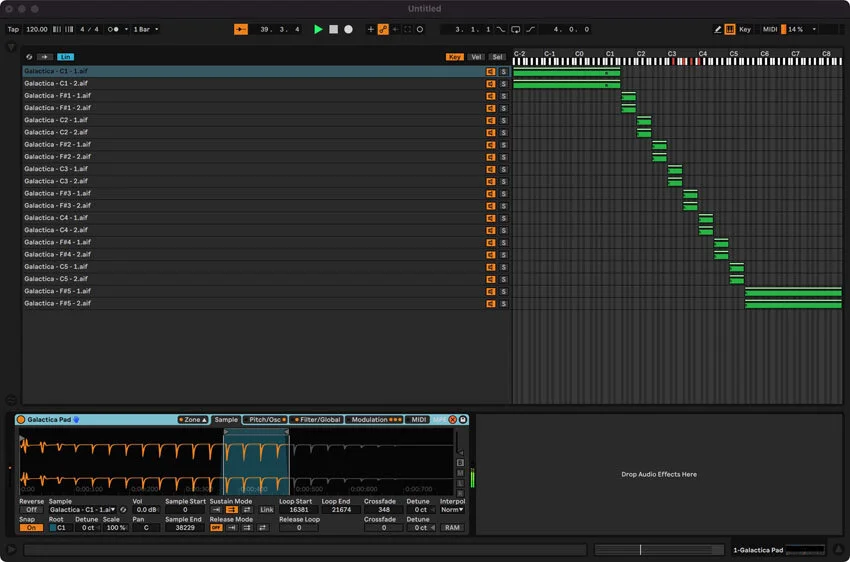
Task: Click the Session Record circle icon
Action: [x=420, y=29]
